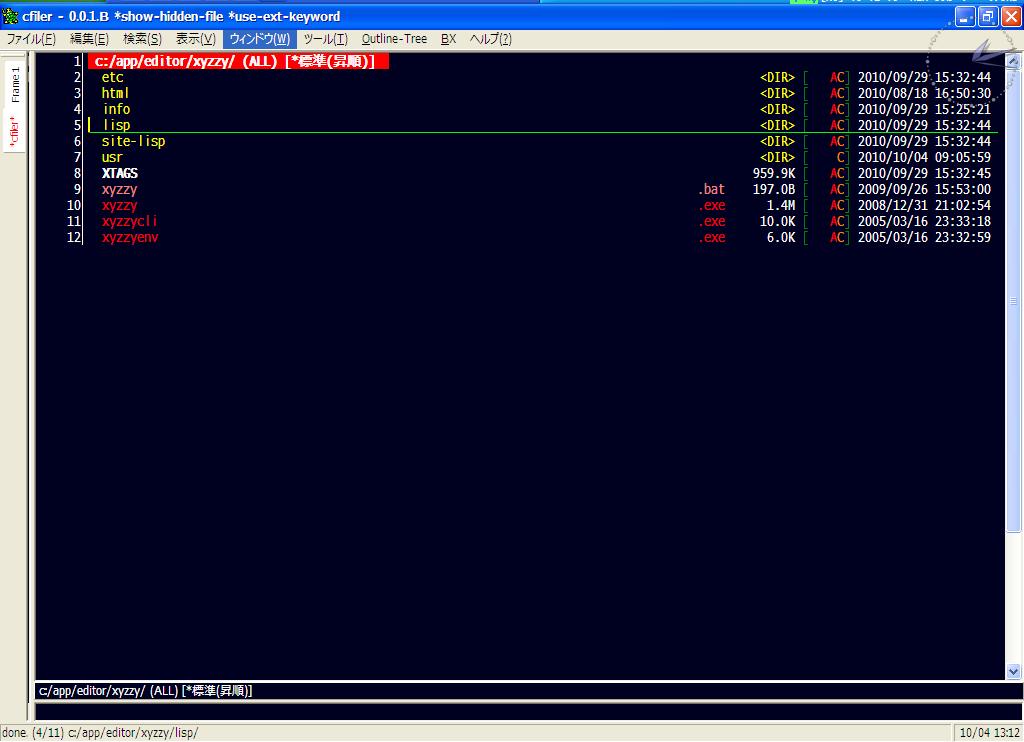Select the xyzzycli file

click(x=129, y=221)
